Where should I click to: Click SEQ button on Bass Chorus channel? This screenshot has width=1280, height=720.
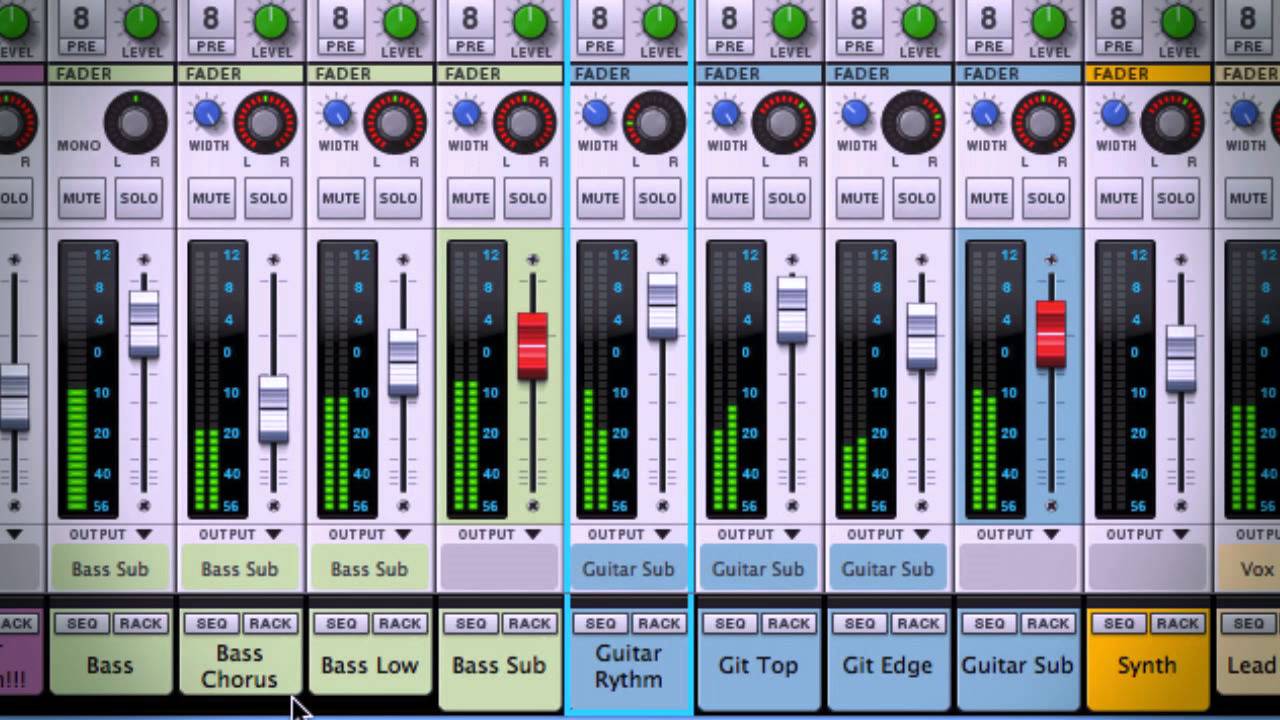tap(212, 624)
